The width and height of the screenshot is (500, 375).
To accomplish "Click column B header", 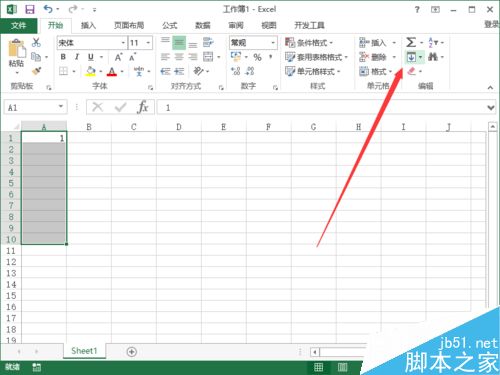I will (89, 127).
